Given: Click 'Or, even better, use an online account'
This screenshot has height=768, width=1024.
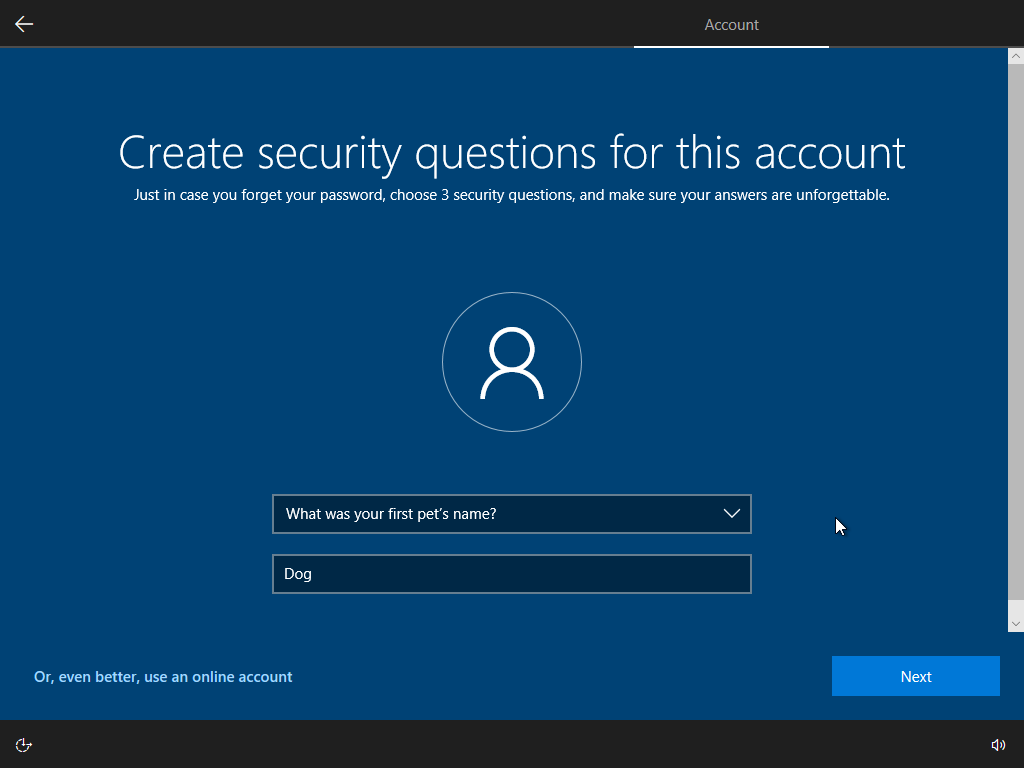Looking at the screenshot, I should click(x=163, y=676).
